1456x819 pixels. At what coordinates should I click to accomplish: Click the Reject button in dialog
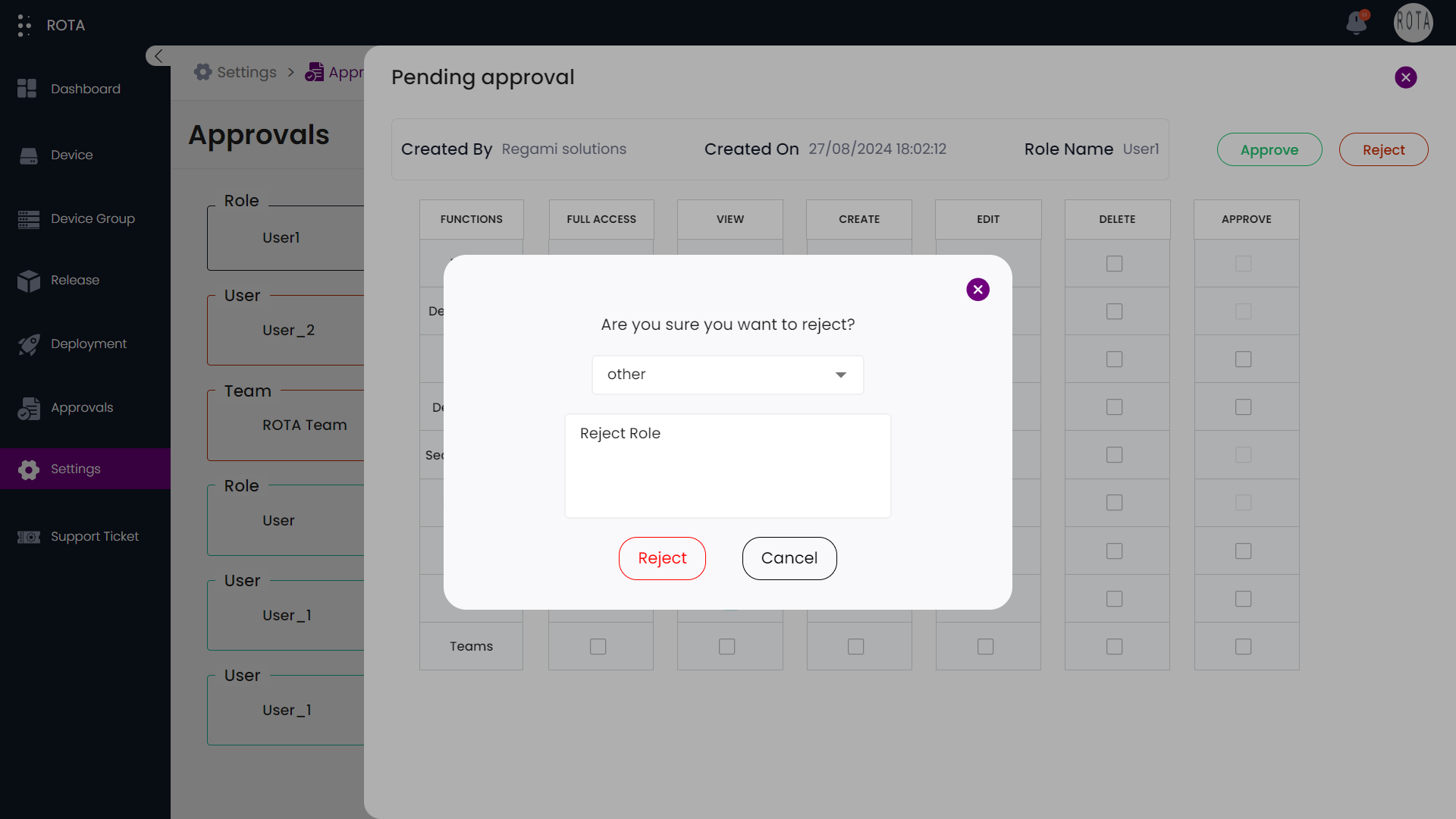[662, 558]
